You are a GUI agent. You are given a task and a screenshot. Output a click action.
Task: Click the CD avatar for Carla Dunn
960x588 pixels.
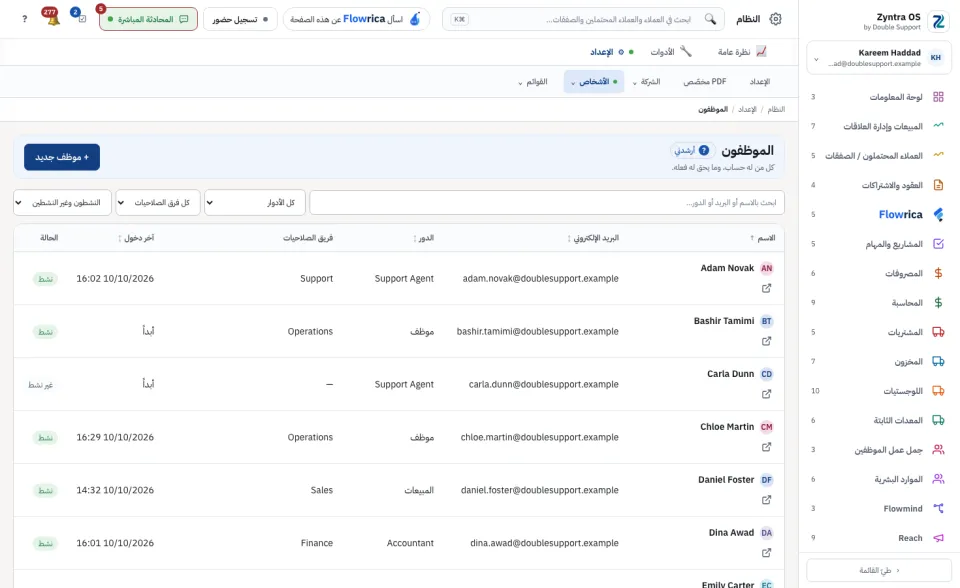click(x=767, y=374)
